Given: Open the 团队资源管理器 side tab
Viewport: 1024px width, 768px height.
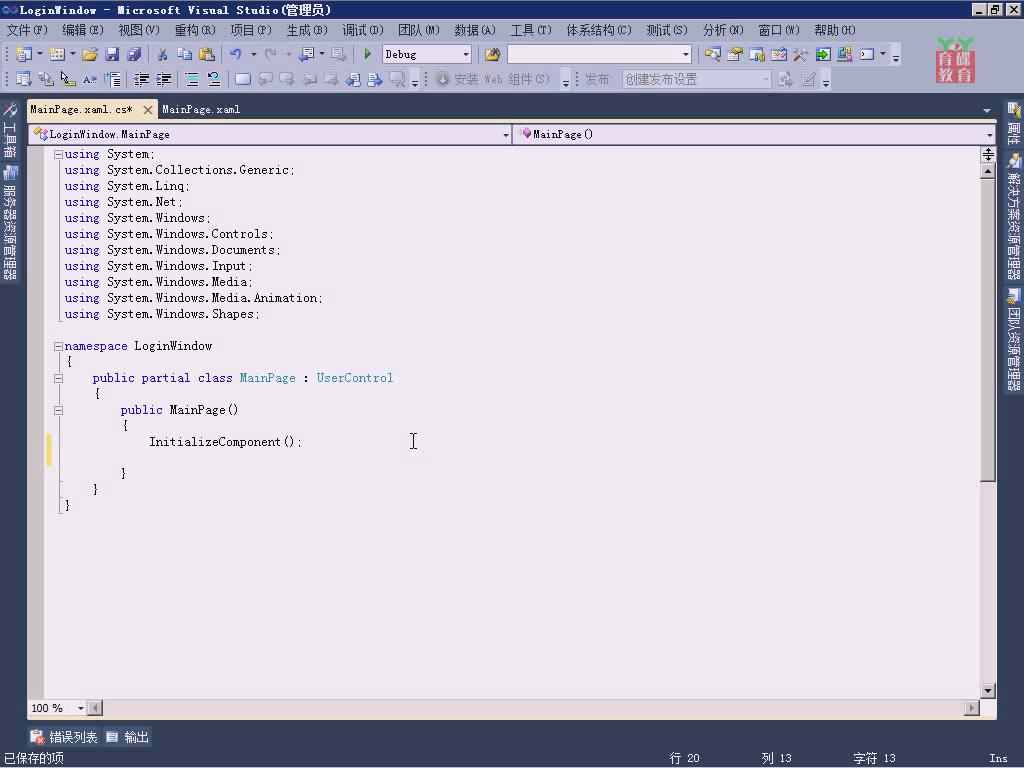Looking at the screenshot, I should coord(1014,341).
